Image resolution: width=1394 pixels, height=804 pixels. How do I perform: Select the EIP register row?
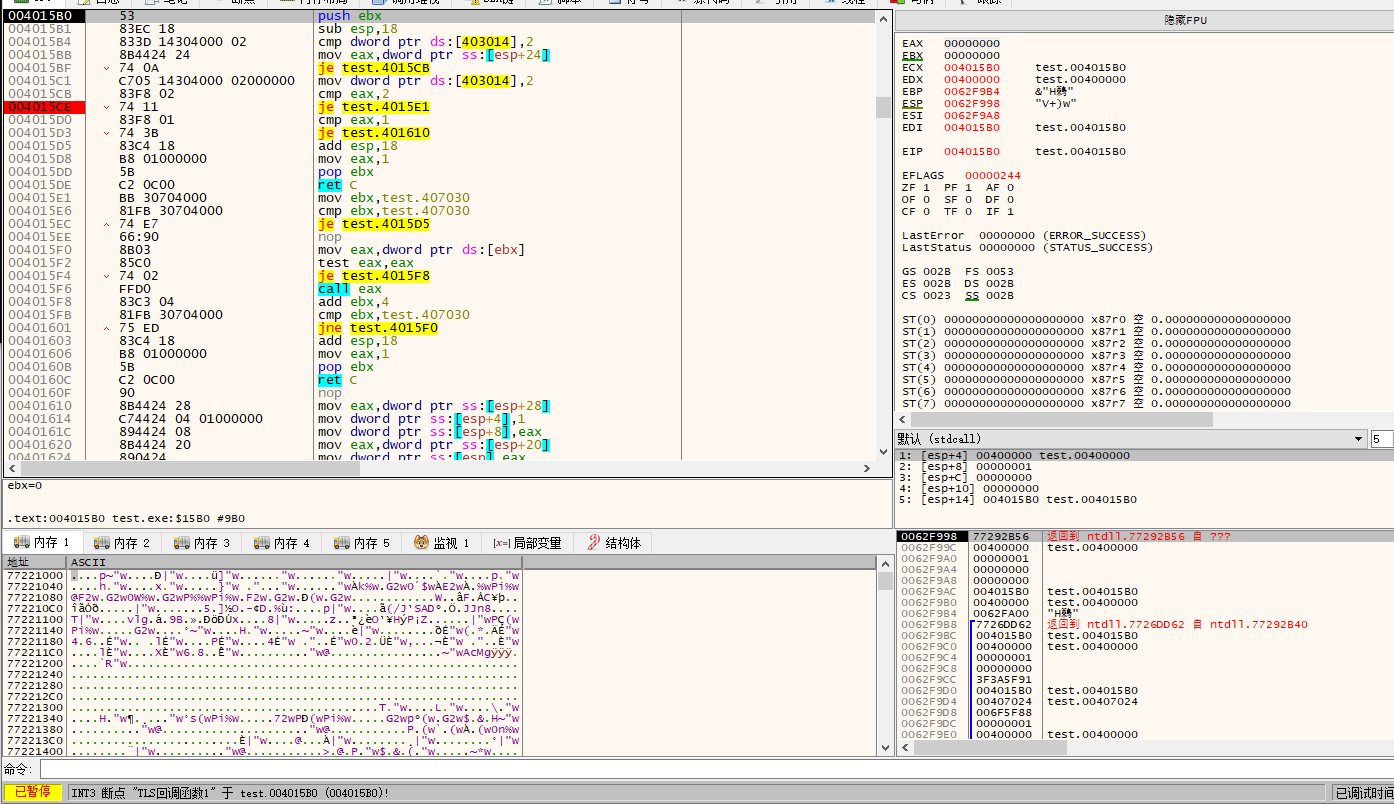coord(1014,152)
